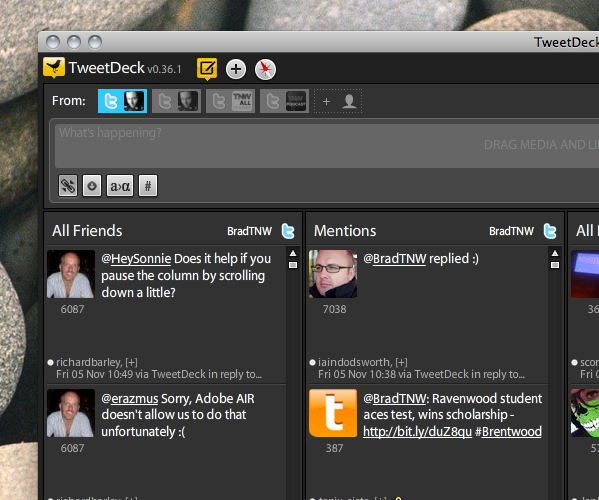599x500 pixels.
Task: Click the Twitter icon in All Friends header
Action: (288, 231)
